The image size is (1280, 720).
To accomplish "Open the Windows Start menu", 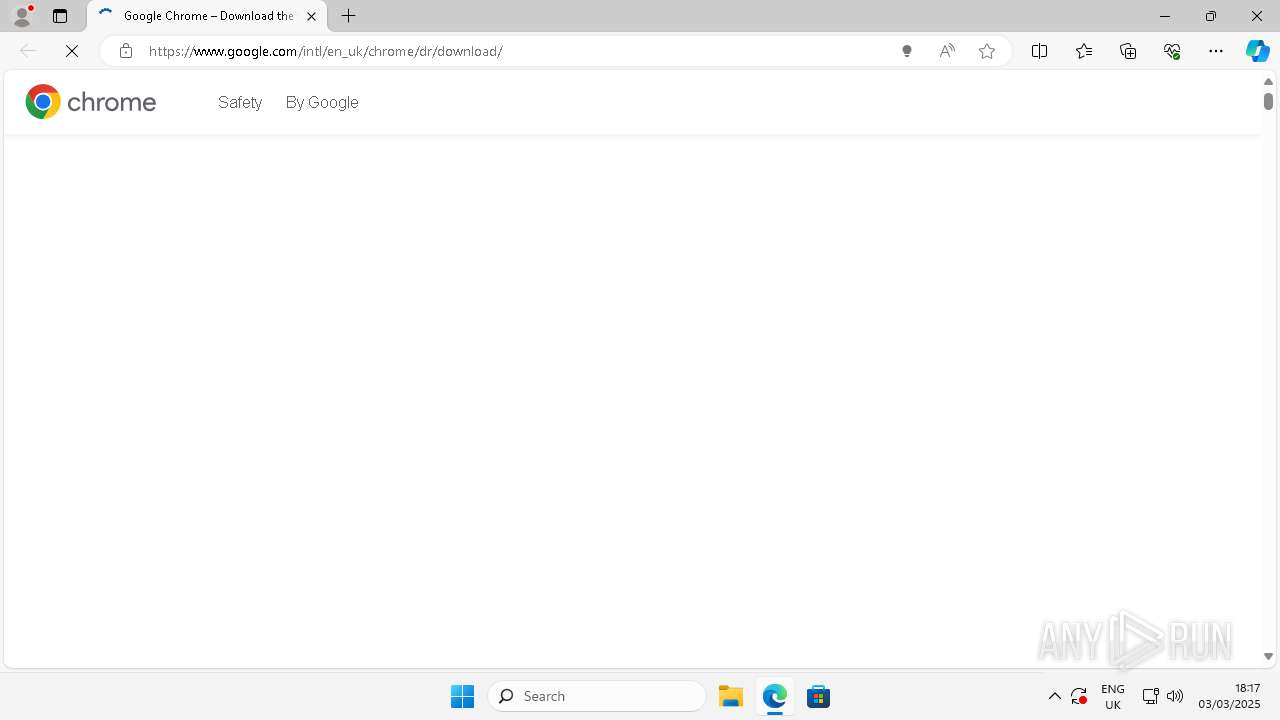I will pyautogui.click(x=462, y=696).
